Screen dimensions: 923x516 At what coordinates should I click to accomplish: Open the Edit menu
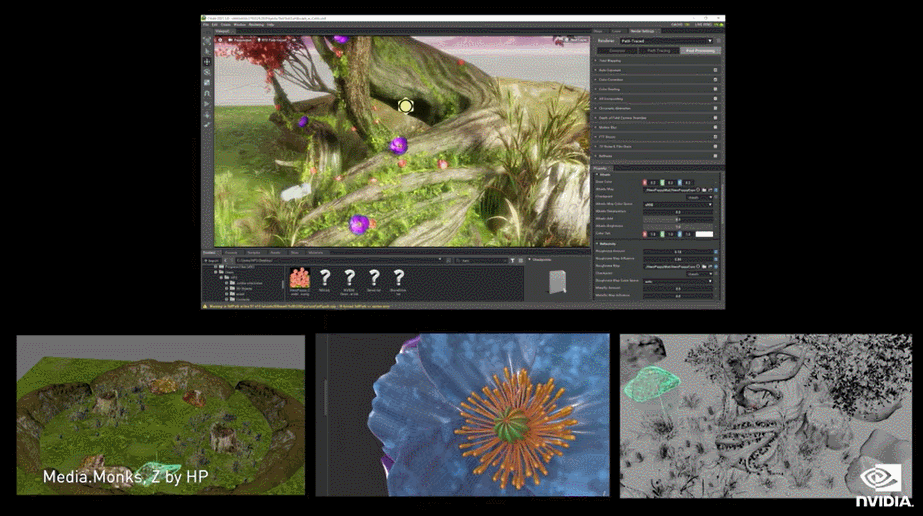[215, 25]
